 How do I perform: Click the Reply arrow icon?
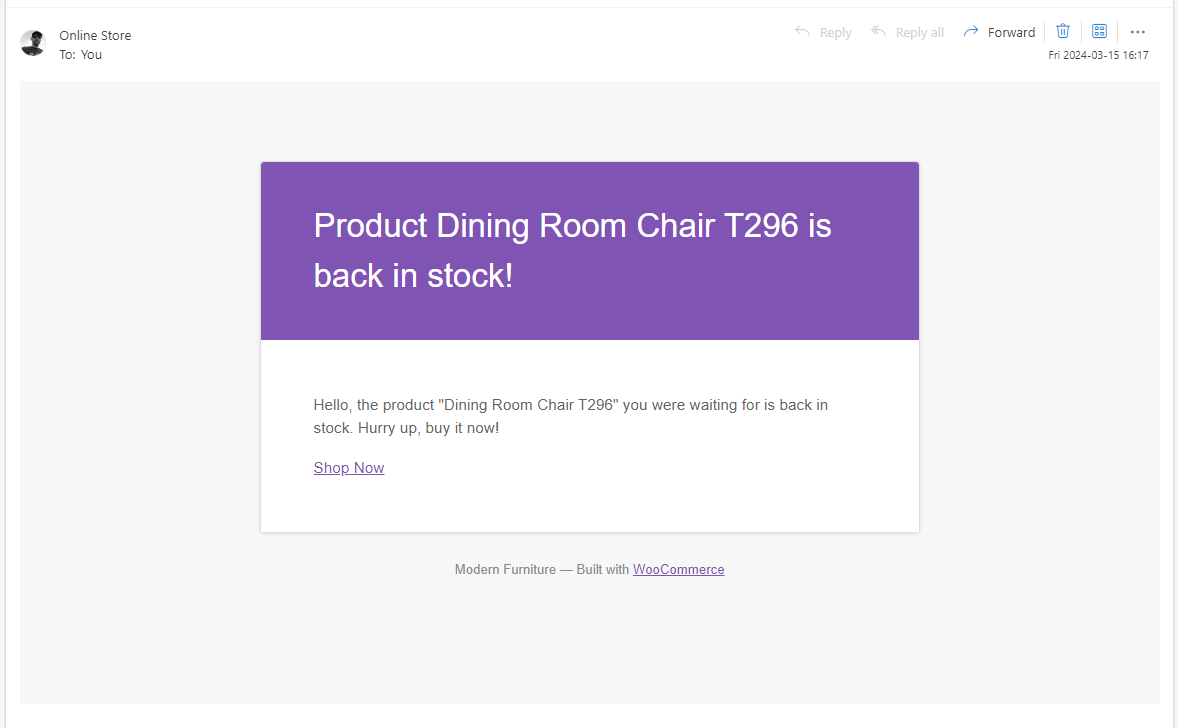tap(802, 32)
